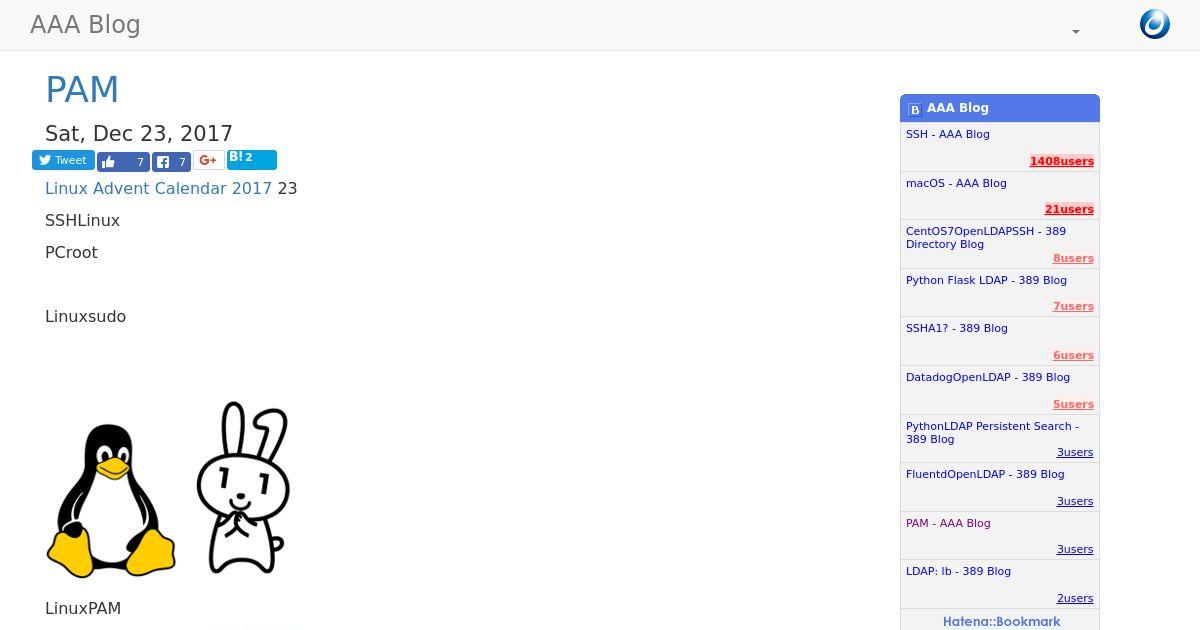1200x630 pixels.
Task: Open the DatadogOpenLDAP - 389 Blog entry
Action: tap(987, 377)
